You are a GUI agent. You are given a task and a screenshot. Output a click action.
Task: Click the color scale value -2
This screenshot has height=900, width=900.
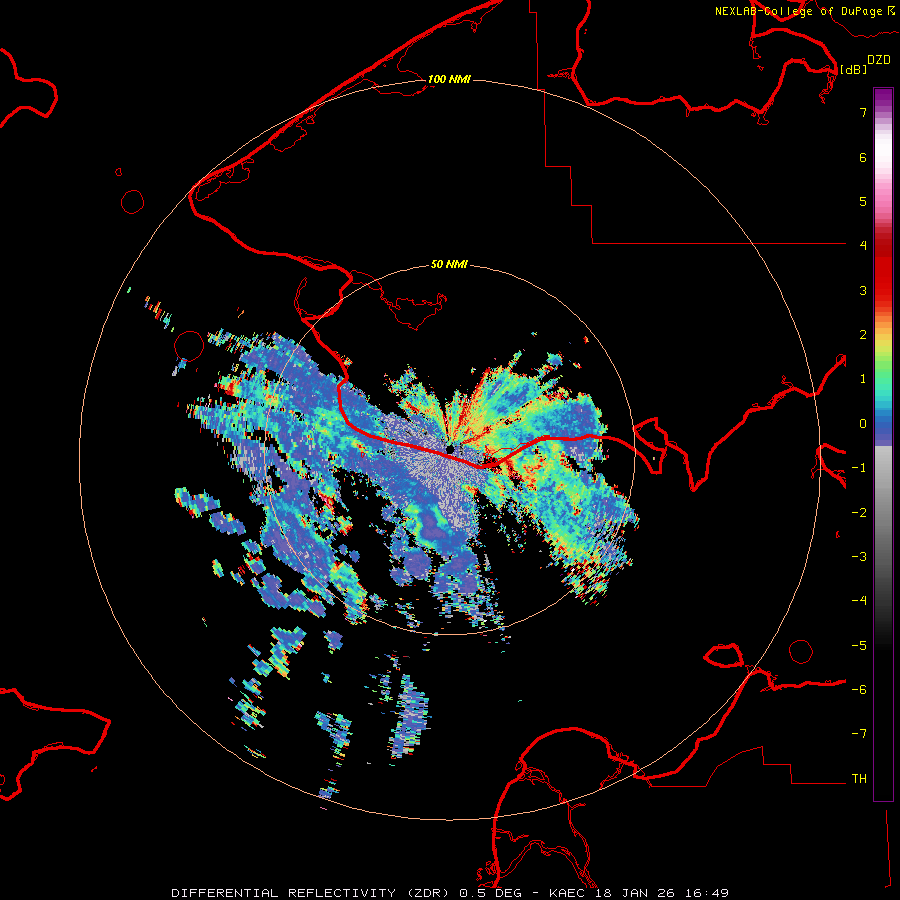(859, 513)
